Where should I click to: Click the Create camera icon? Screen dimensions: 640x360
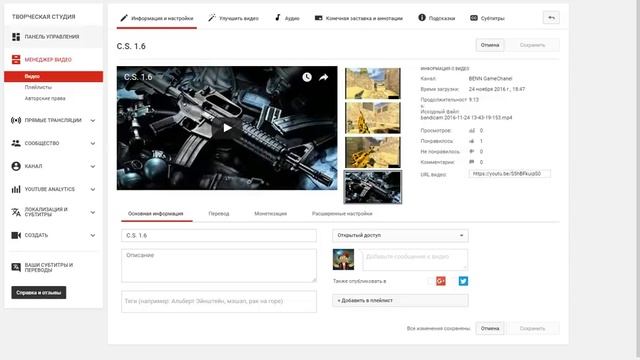(16, 235)
